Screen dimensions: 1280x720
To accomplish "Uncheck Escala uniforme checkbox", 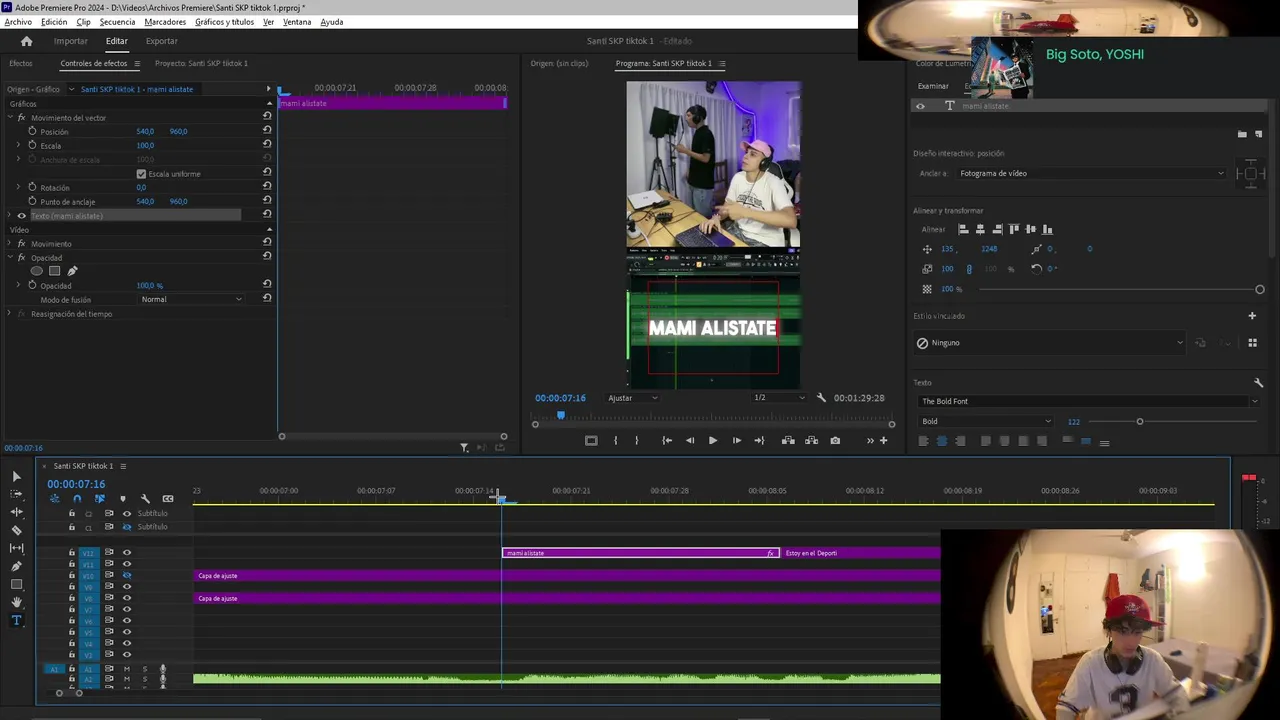I will coord(141,174).
